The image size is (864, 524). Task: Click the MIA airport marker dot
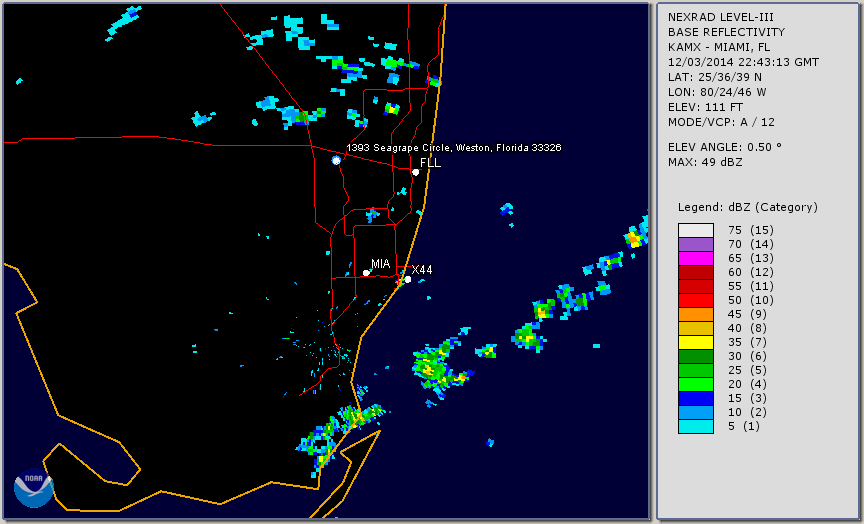pyautogui.click(x=366, y=273)
